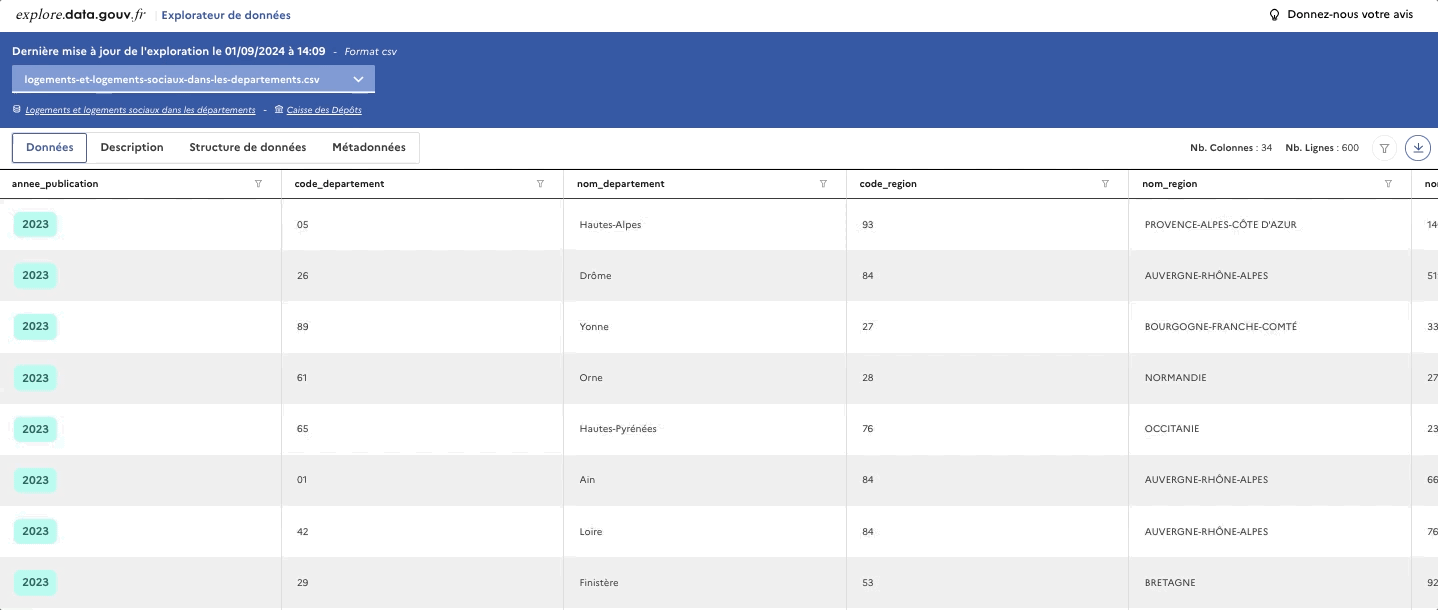Select the Données tab
Image resolution: width=1438 pixels, height=610 pixels.
pos(50,147)
